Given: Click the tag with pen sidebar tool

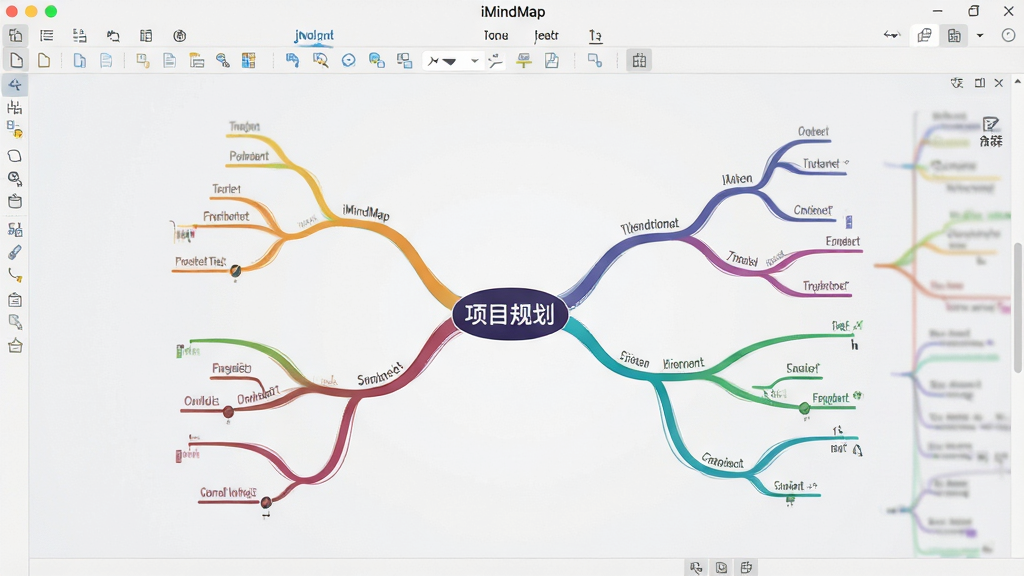Looking at the screenshot, I should [14, 321].
